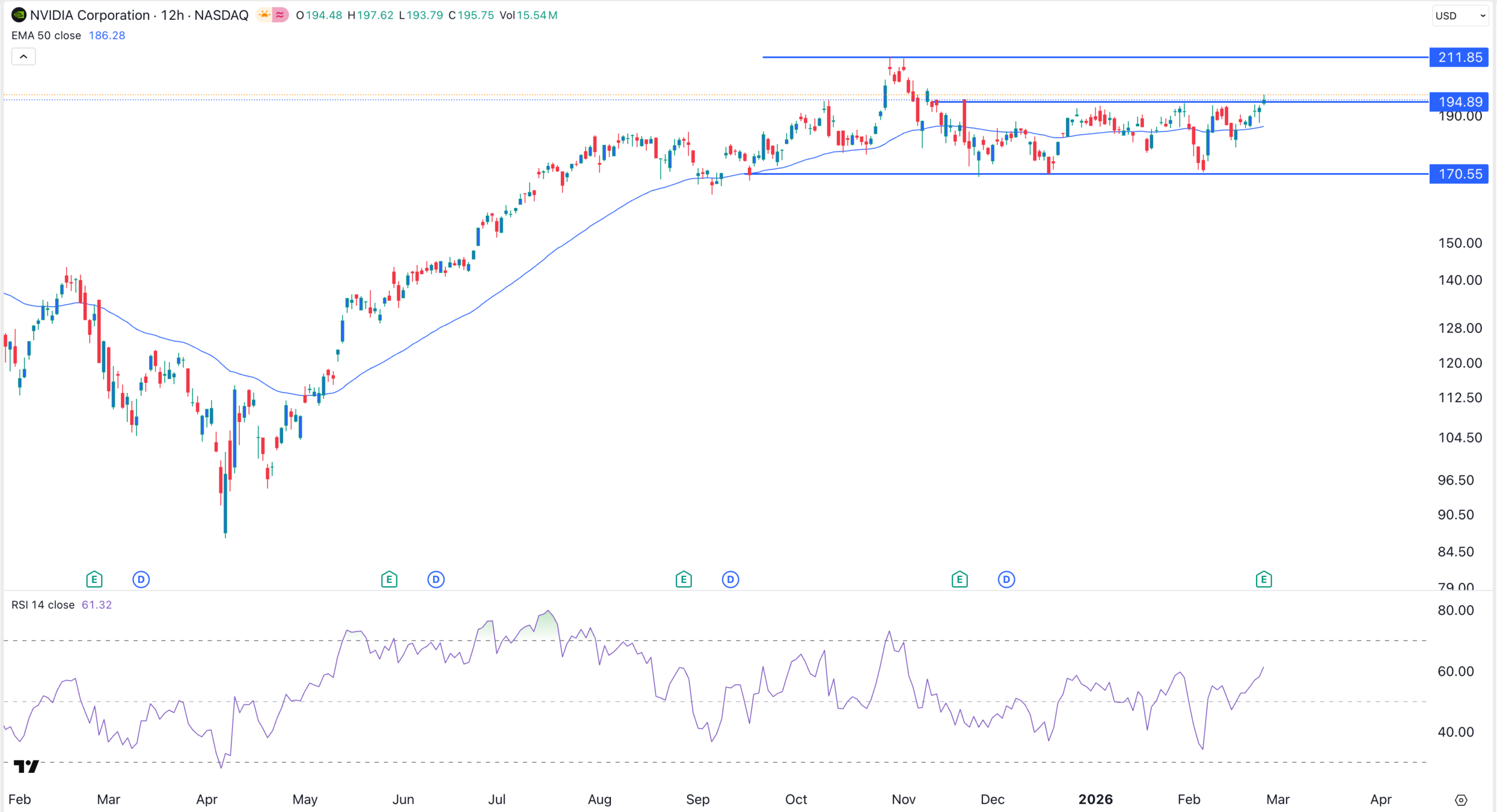The height and width of the screenshot is (812, 1497).
Task: Click the TradingView watermark logo
Action: pos(27,766)
